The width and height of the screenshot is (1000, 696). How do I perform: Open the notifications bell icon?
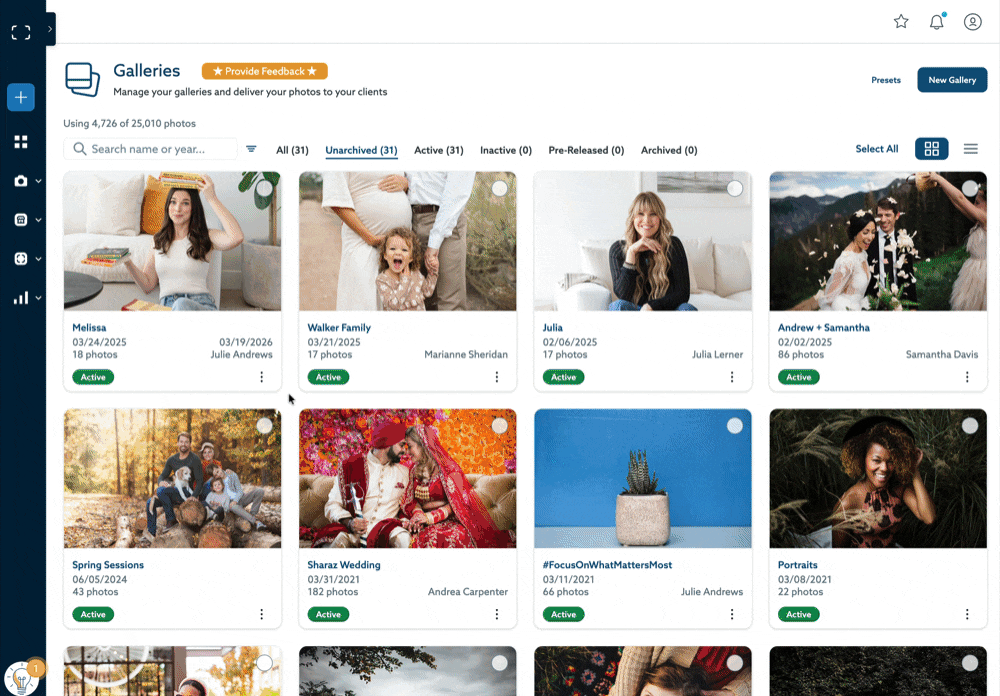[x=937, y=21]
